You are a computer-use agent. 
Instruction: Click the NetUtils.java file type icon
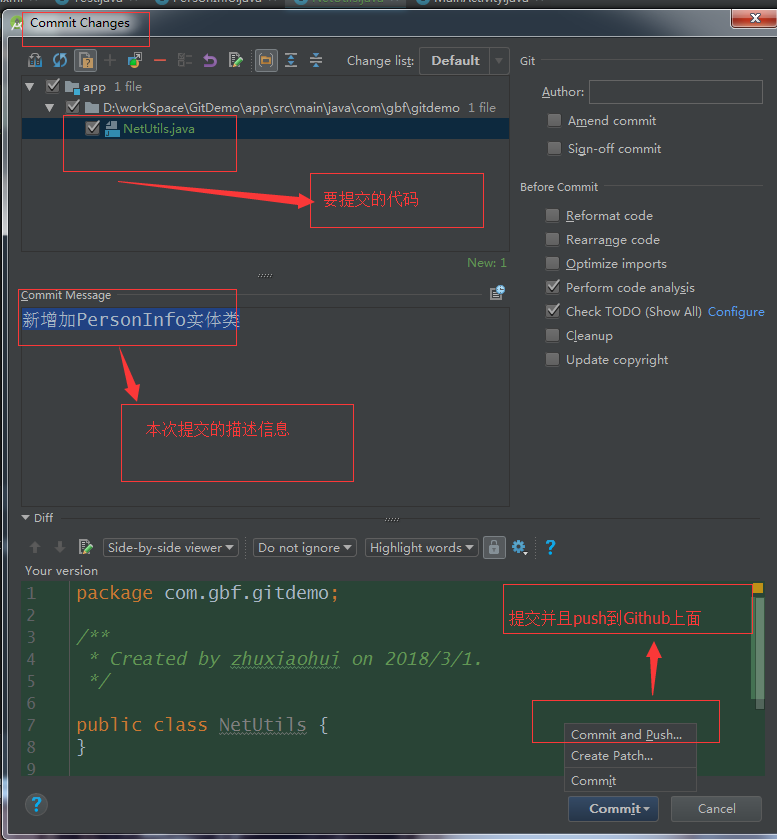click(x=112, y=129)
